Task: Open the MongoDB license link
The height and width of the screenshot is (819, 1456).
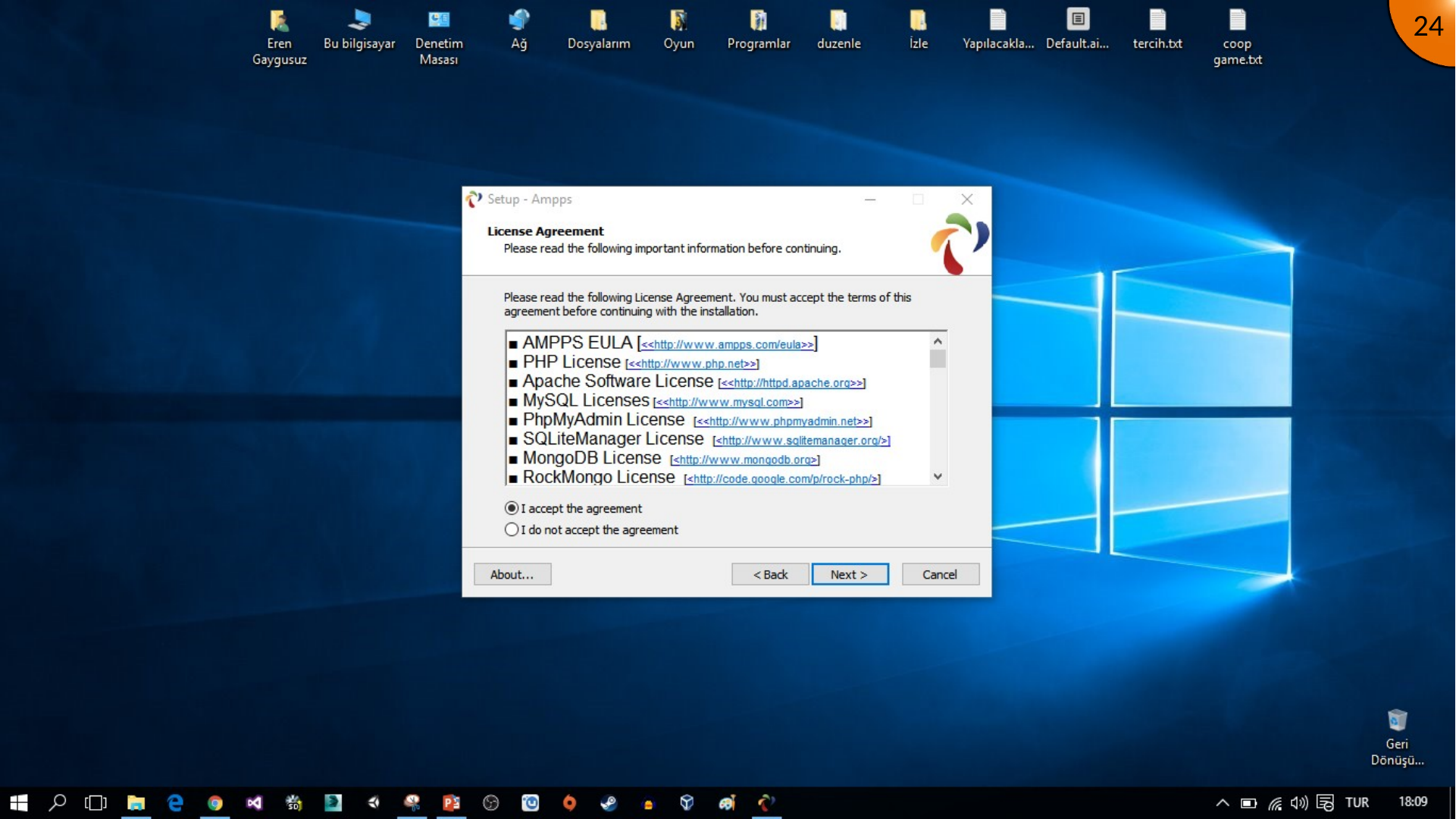Action: pos(745,460)
